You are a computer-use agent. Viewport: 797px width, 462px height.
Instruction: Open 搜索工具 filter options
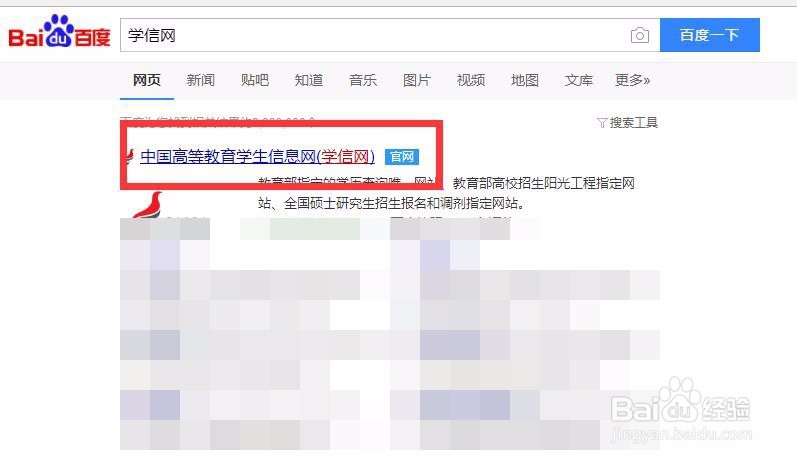[628, 123]
